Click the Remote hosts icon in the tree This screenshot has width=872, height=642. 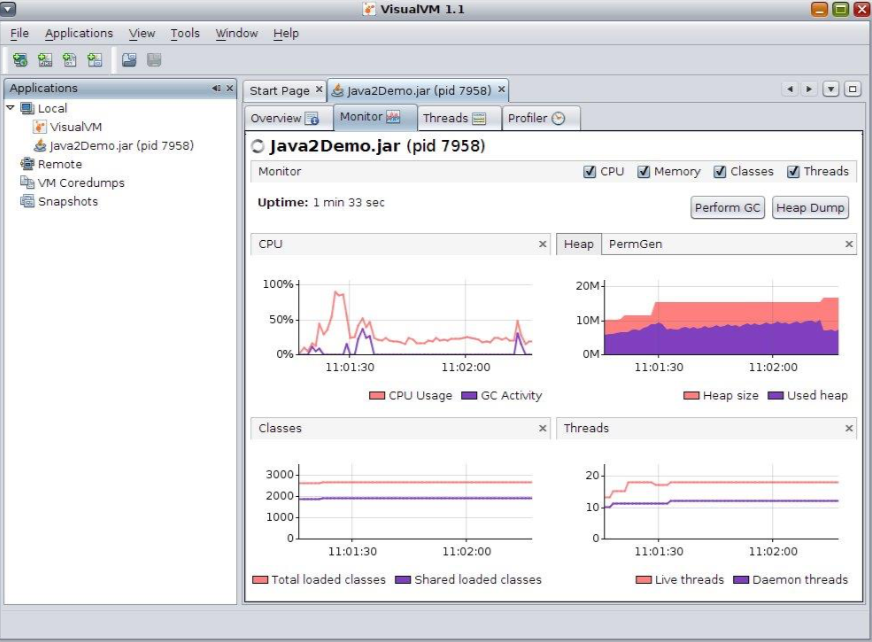click(x=27, y=164)
